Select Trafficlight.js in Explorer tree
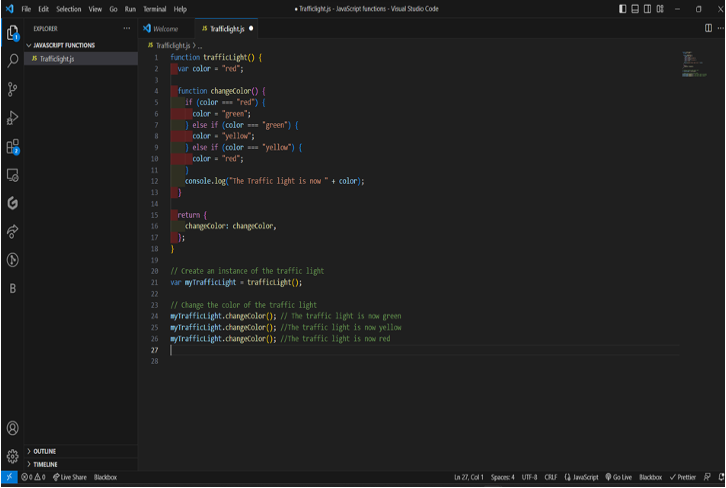Image resolution: width=726 pixels, height=488 pixels. pos(81,59)
